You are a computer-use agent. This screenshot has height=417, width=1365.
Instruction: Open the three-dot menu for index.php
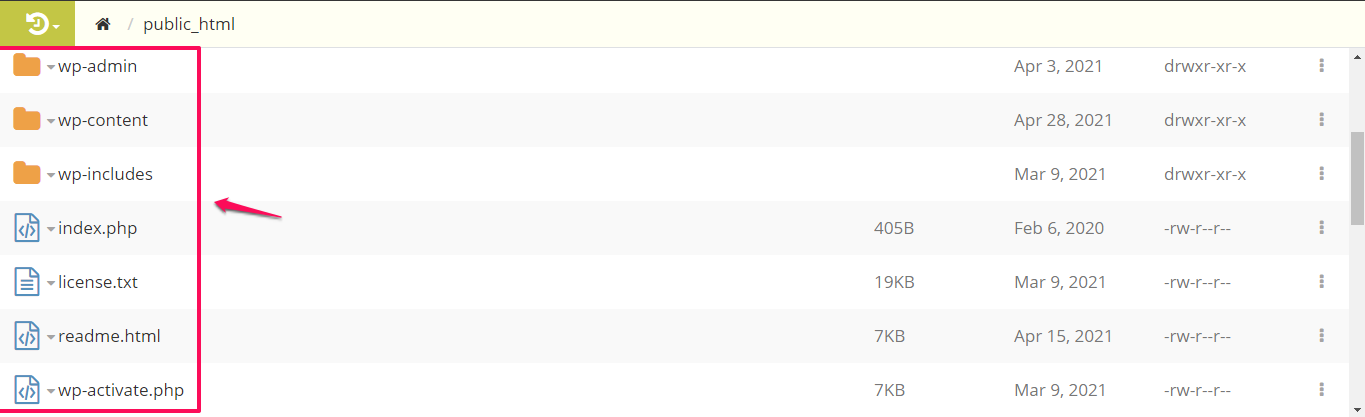pyautogui.click(x=1321, y=228)
